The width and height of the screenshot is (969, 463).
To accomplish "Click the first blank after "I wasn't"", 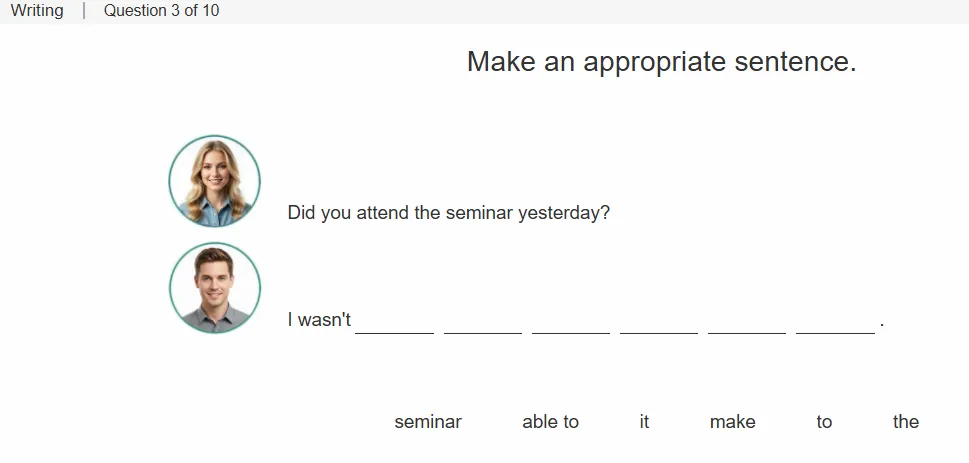I will tap(394, 323).
